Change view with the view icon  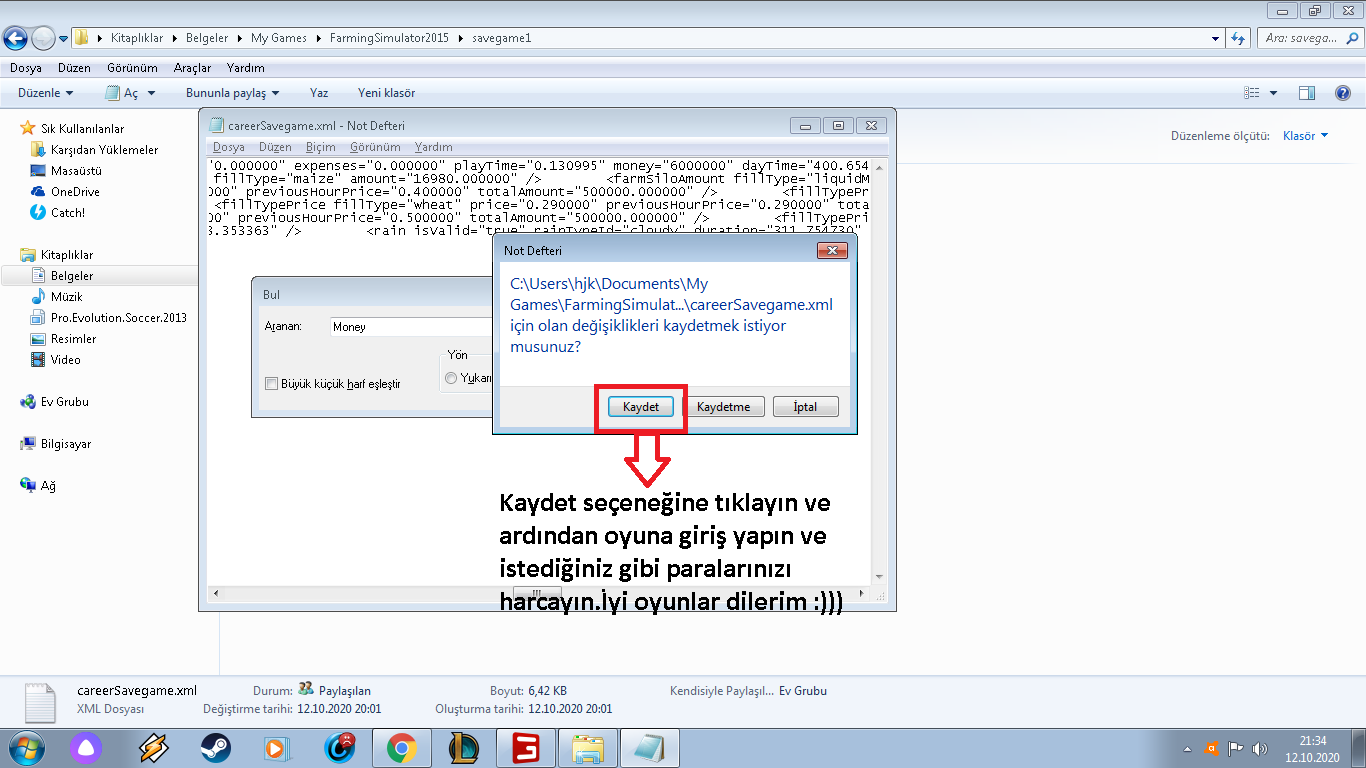1252,93
